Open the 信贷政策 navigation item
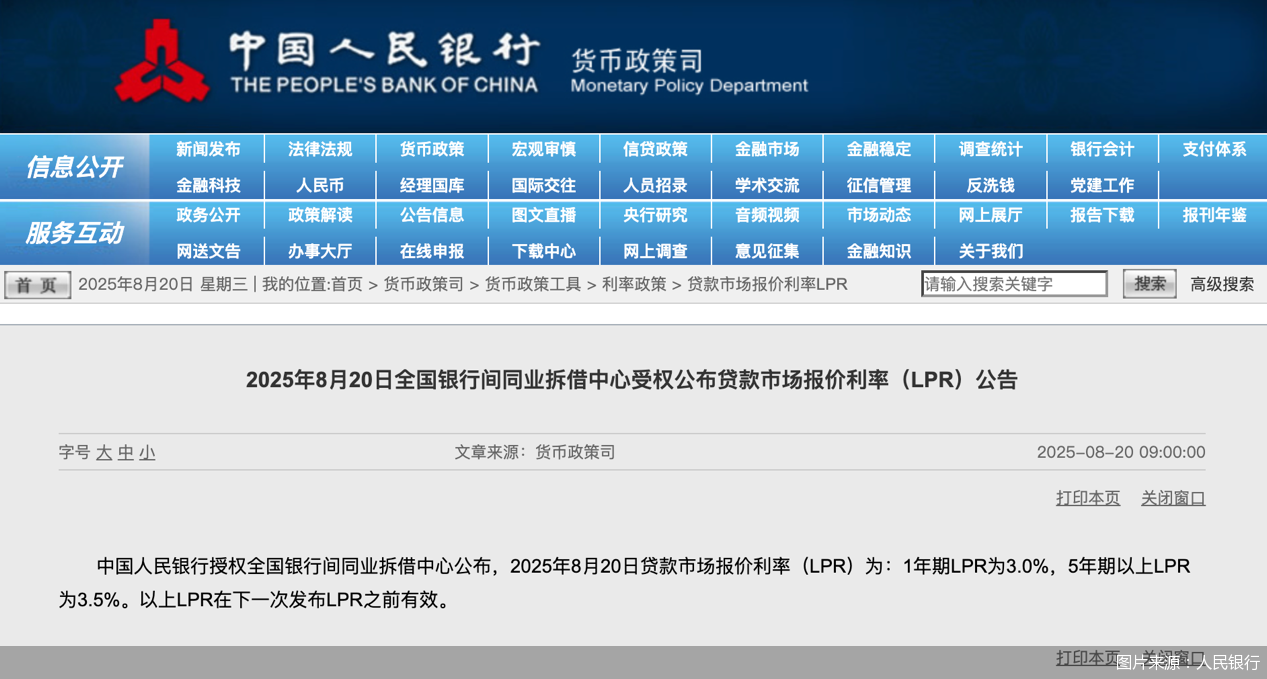This screenshot has width=1267, height=679. (x=655, y=149)
